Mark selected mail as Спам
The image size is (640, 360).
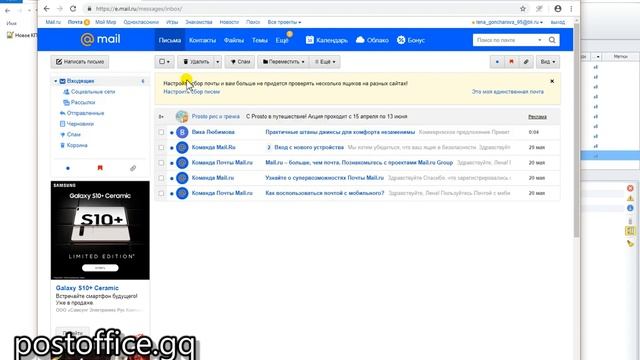coord(240,62)
